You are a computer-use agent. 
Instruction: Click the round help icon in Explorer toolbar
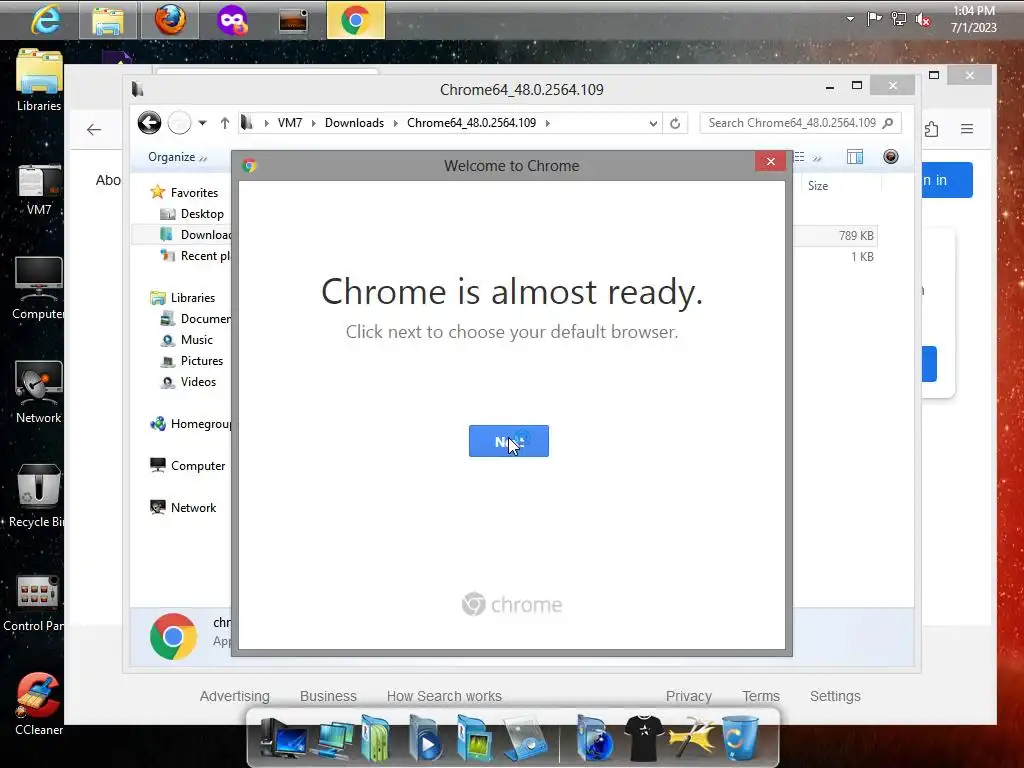891,157
